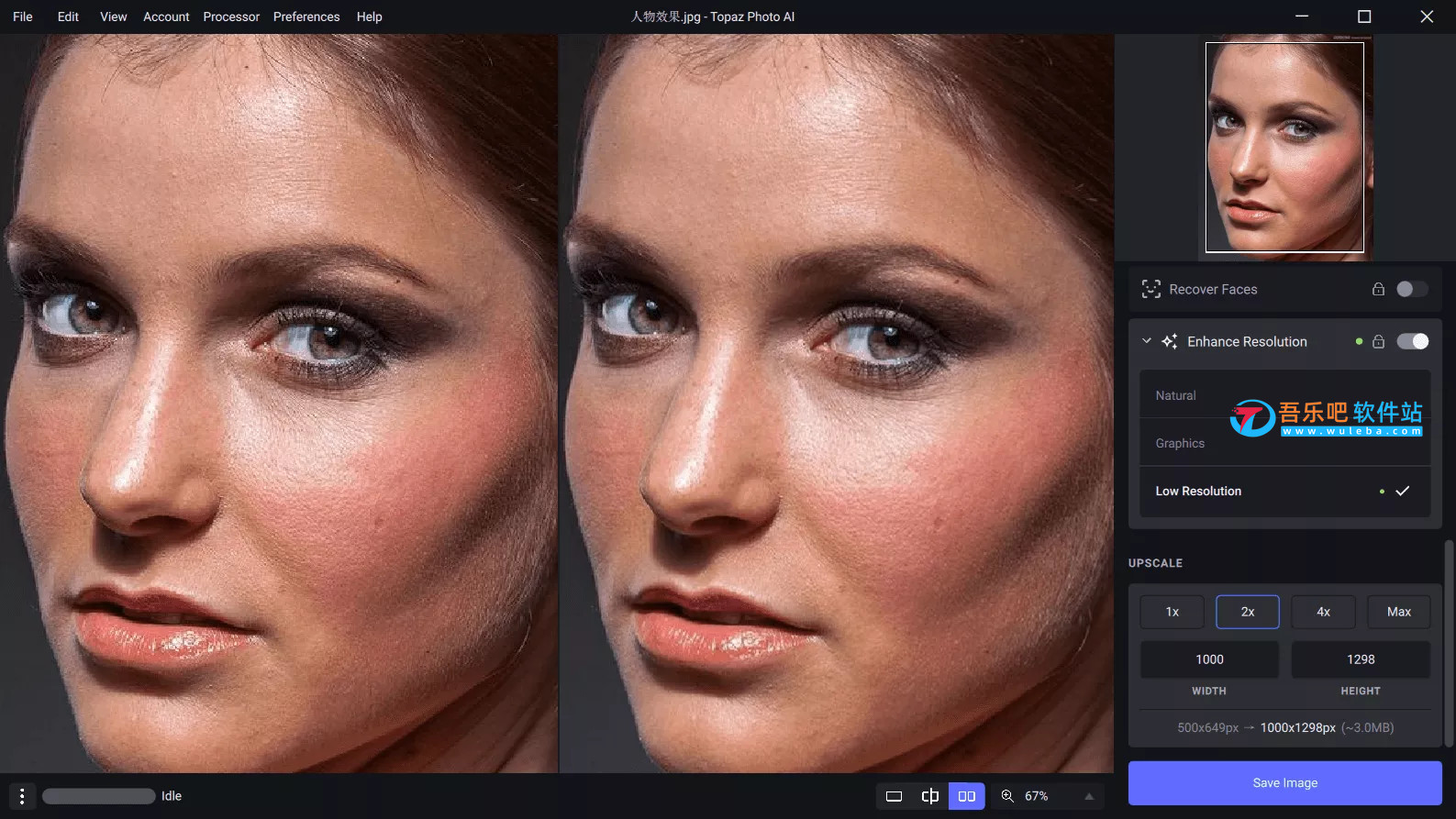
Task: Switch to split slider comparison view
Action: coord(929,796)
